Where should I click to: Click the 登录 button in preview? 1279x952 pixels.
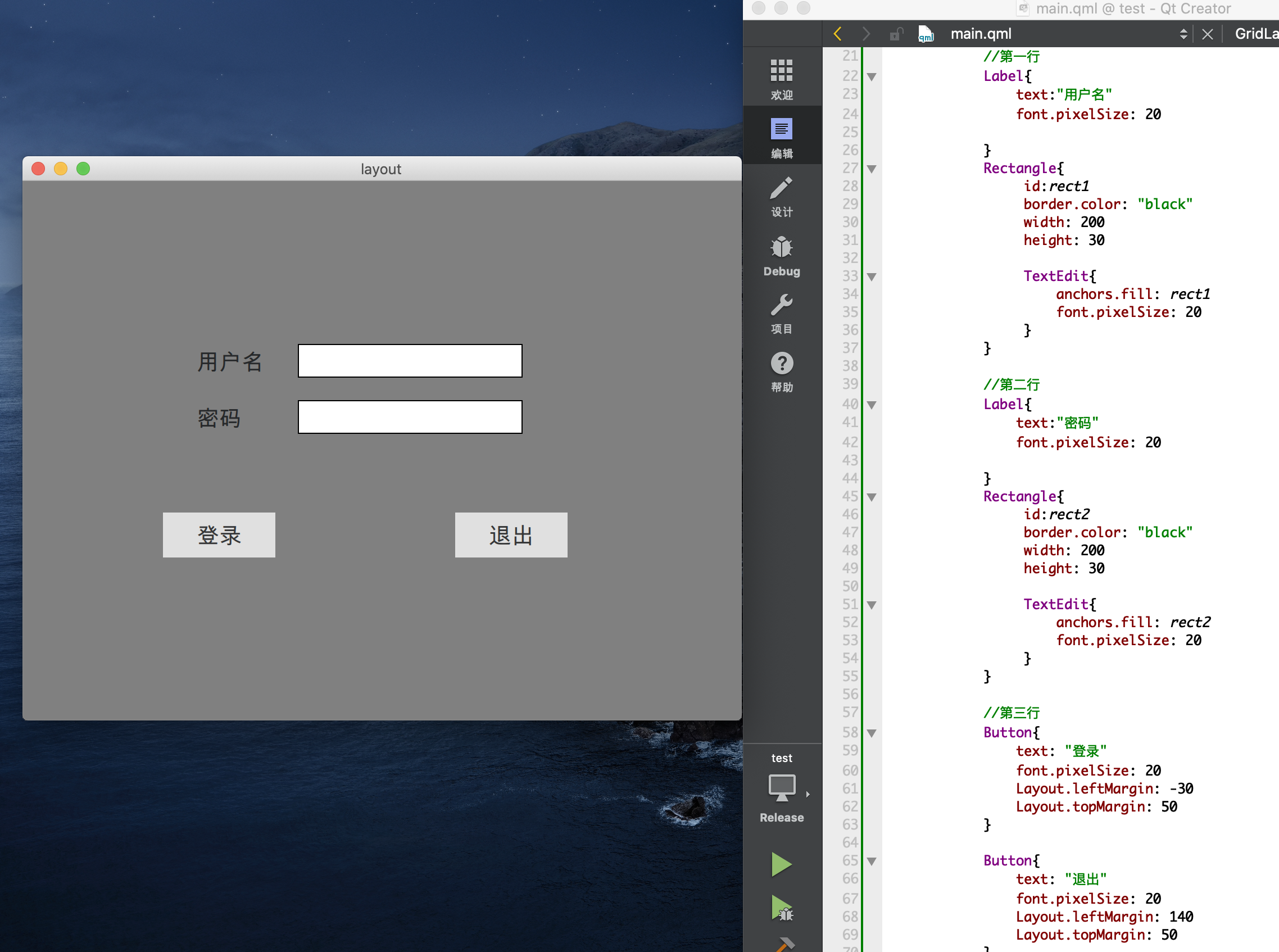219,535
